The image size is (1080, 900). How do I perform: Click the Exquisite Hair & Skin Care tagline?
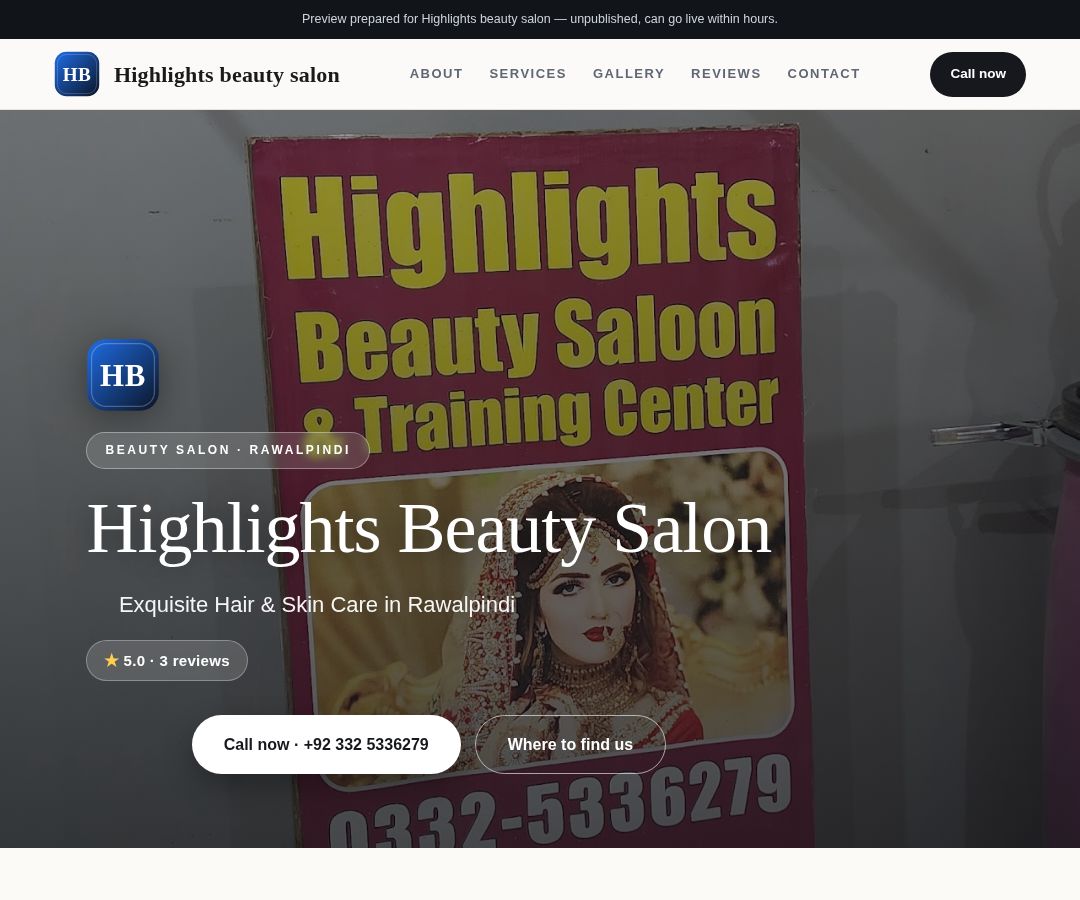pyautogui.click(x=317, y=605)
